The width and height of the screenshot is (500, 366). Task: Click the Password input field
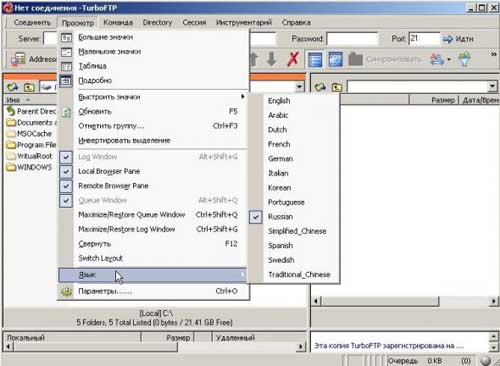[352, 39]
